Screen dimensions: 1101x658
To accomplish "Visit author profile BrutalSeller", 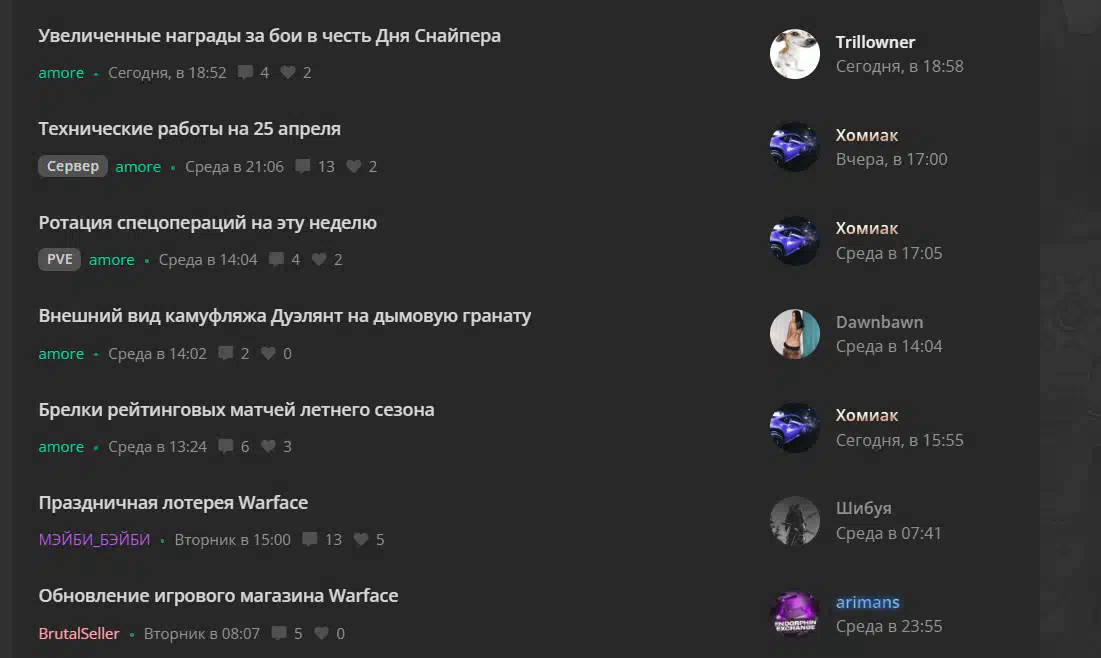I will (79, 633).
